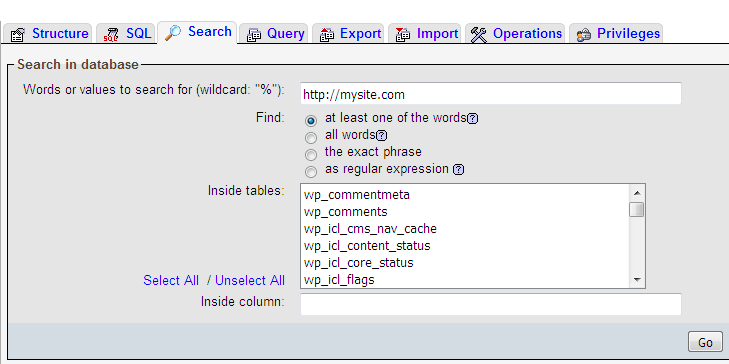
Task: Open help for 'at least one of the words'
Action: click(x=472, y=119)
